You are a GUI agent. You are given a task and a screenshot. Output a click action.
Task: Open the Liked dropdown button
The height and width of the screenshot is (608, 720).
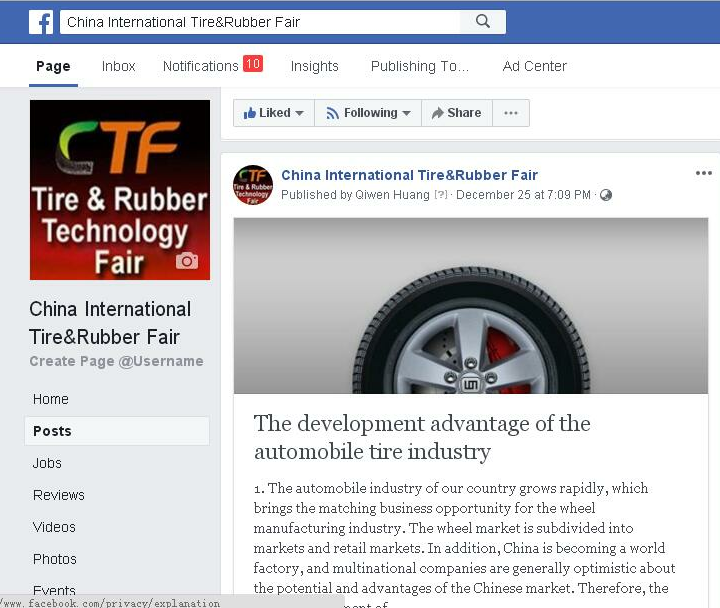point(274,113)
